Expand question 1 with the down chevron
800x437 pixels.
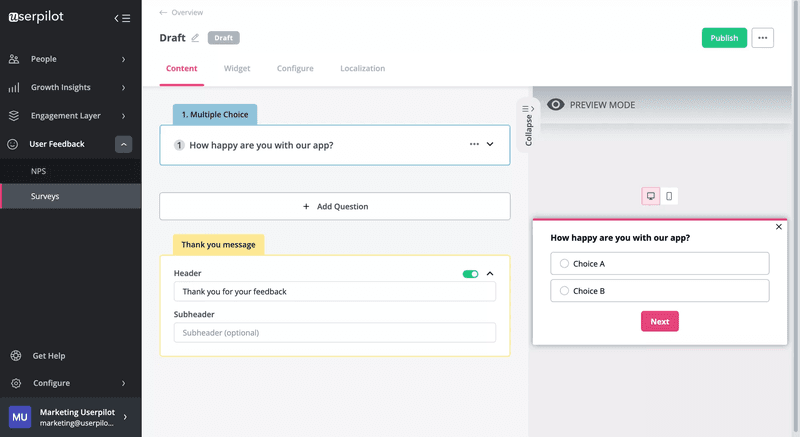click(x=490, y=144)
